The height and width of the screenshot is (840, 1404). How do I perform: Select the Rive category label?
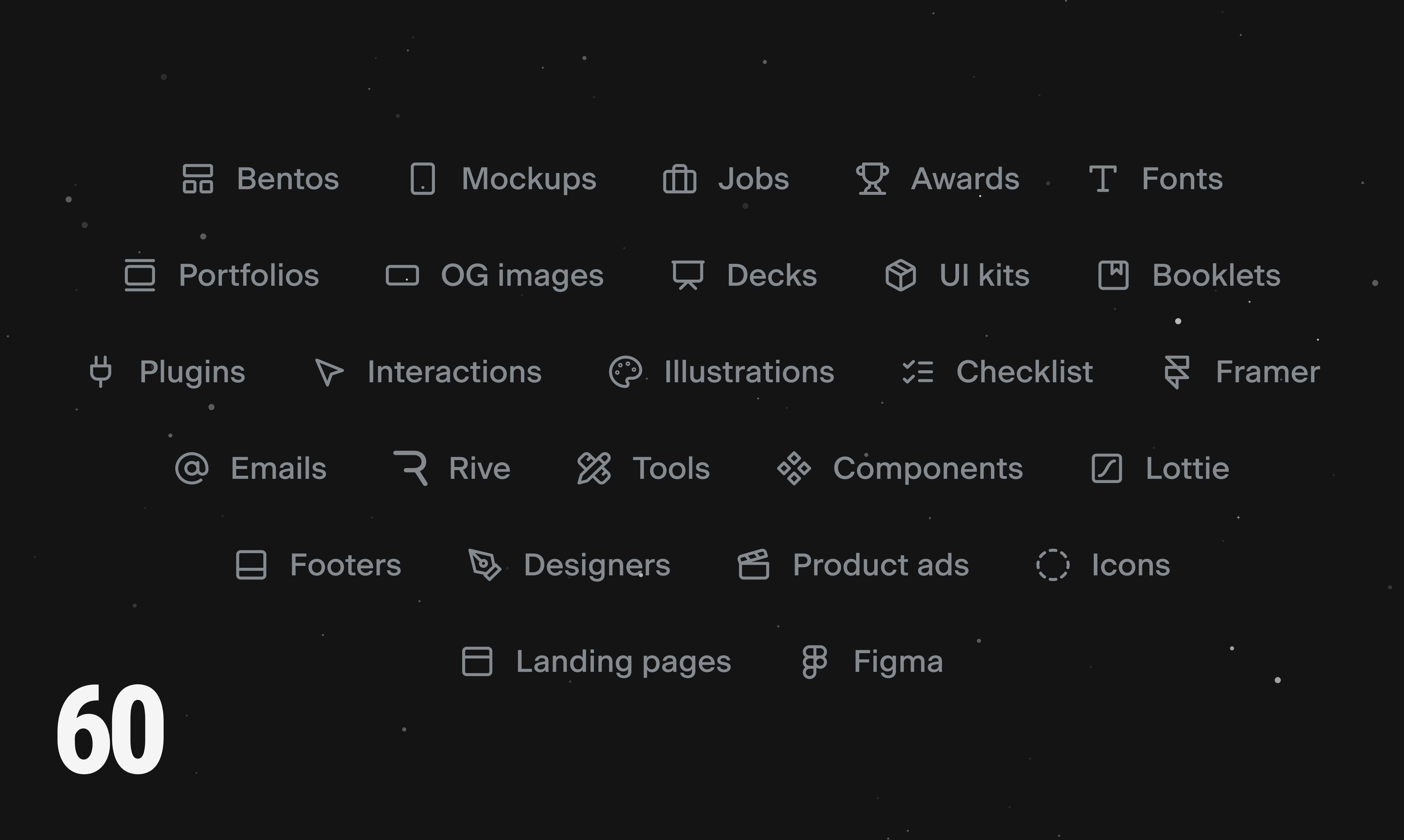point(480,469)
